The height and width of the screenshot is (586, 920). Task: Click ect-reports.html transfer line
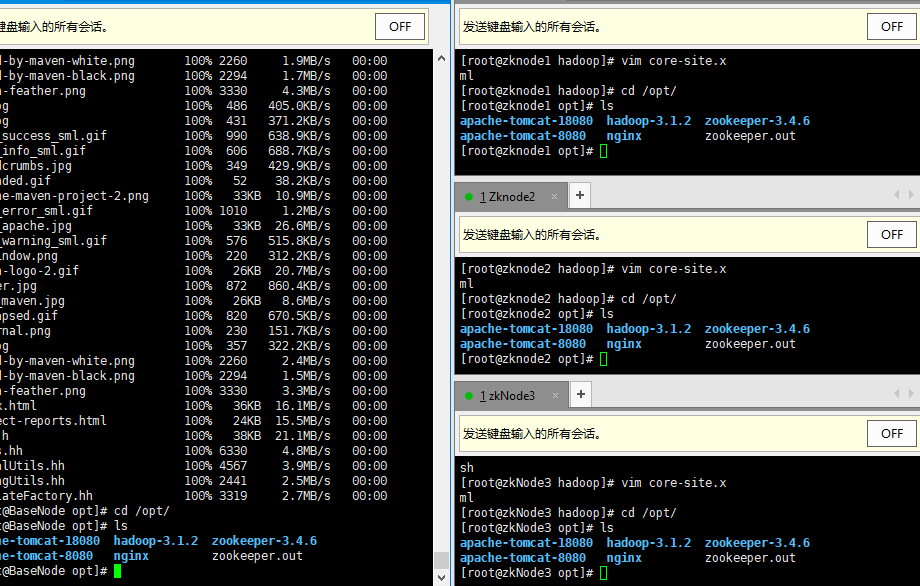click(x=194, y=421)
